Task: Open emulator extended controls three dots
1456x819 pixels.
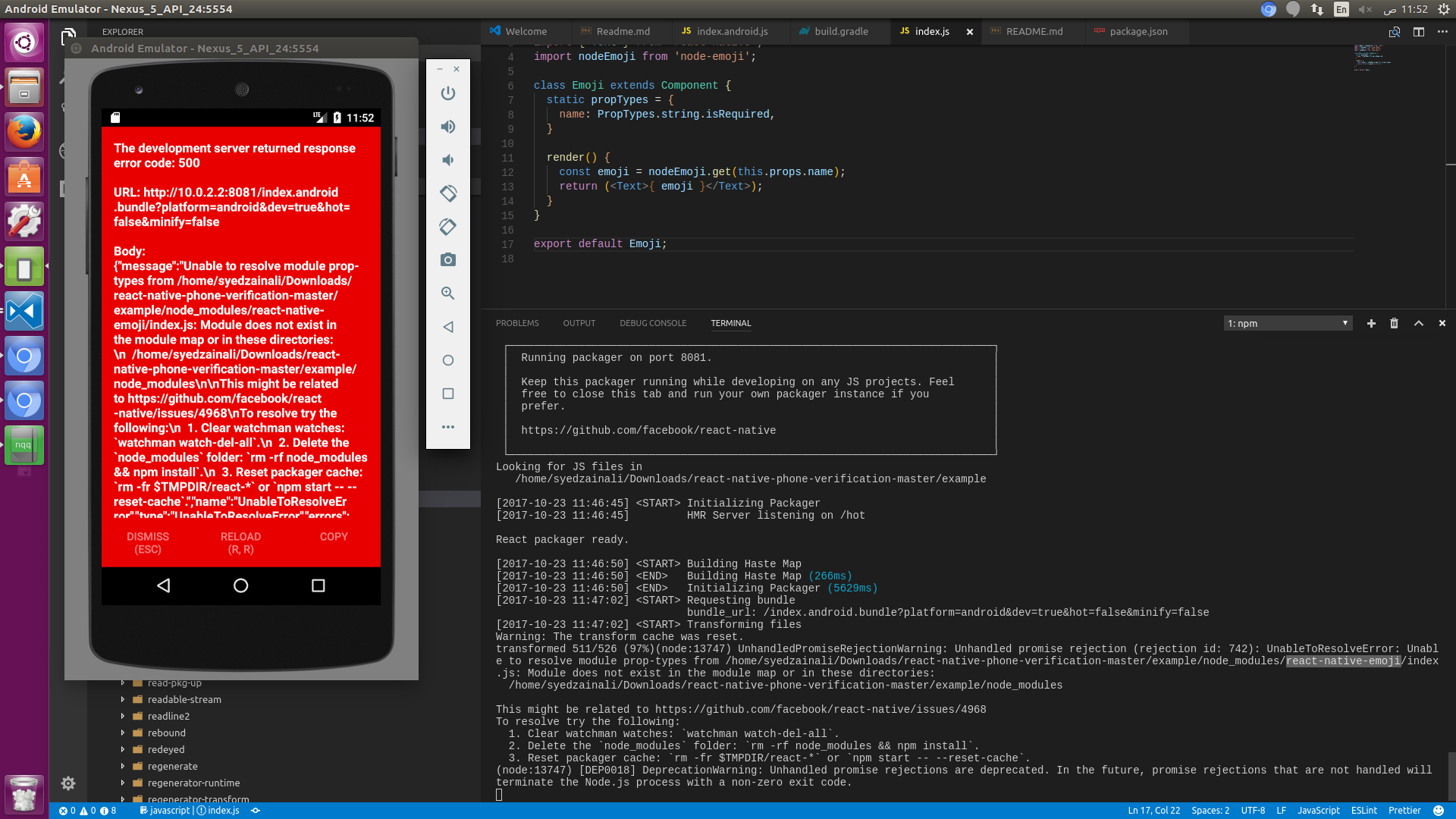Action: click(448, 427)
